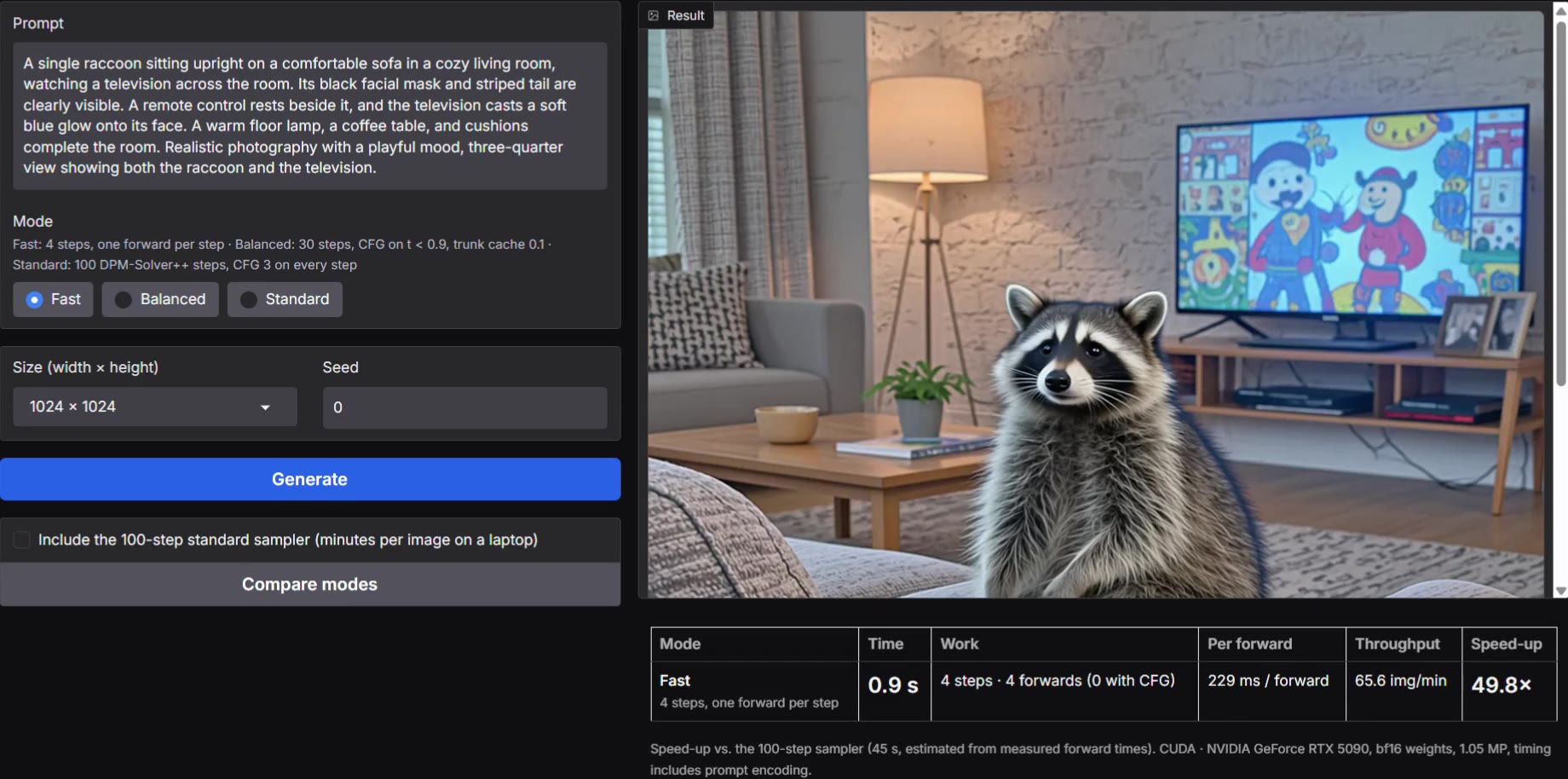1568x779 pixels.
Task: Click the 49.8× Speed-up value
Action: 1502,685
